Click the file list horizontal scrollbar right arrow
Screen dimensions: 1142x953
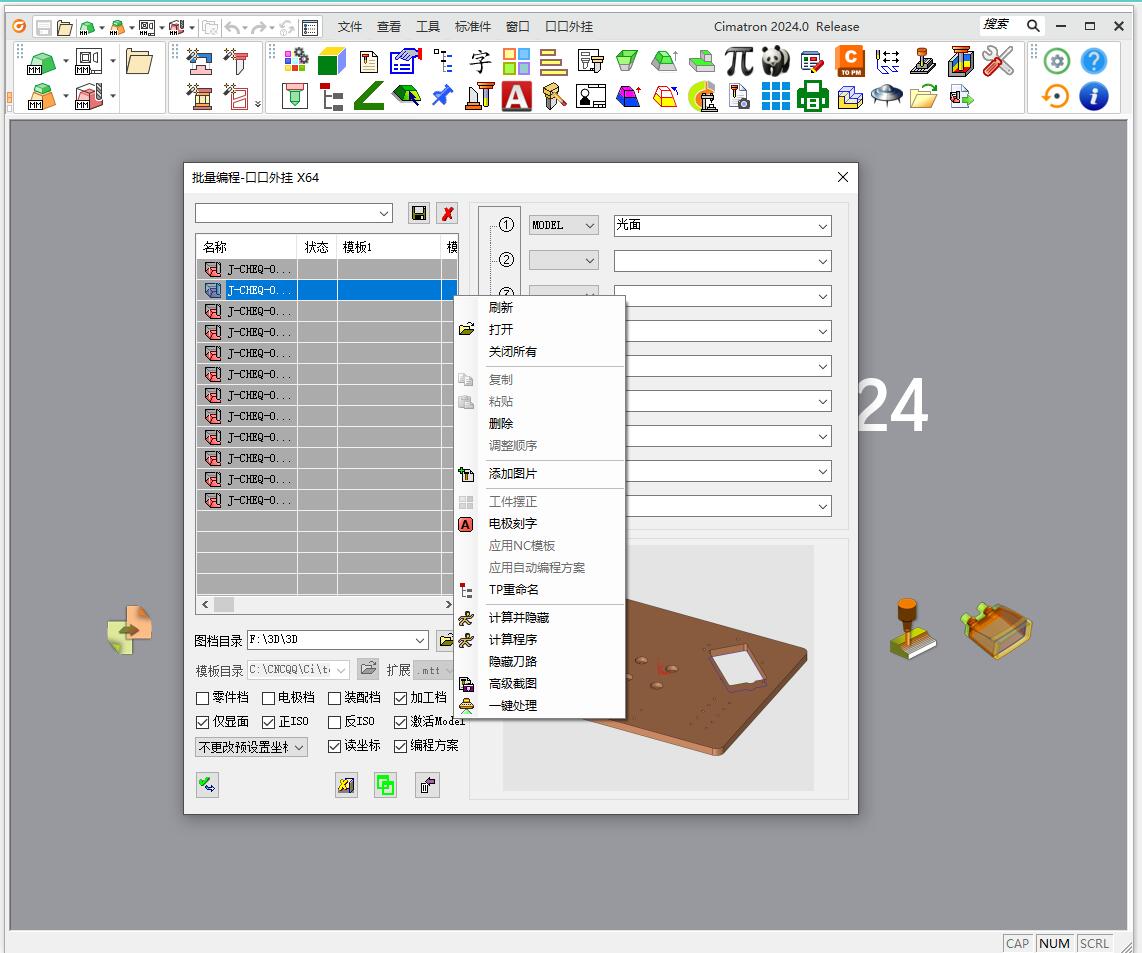coord(449,605)
